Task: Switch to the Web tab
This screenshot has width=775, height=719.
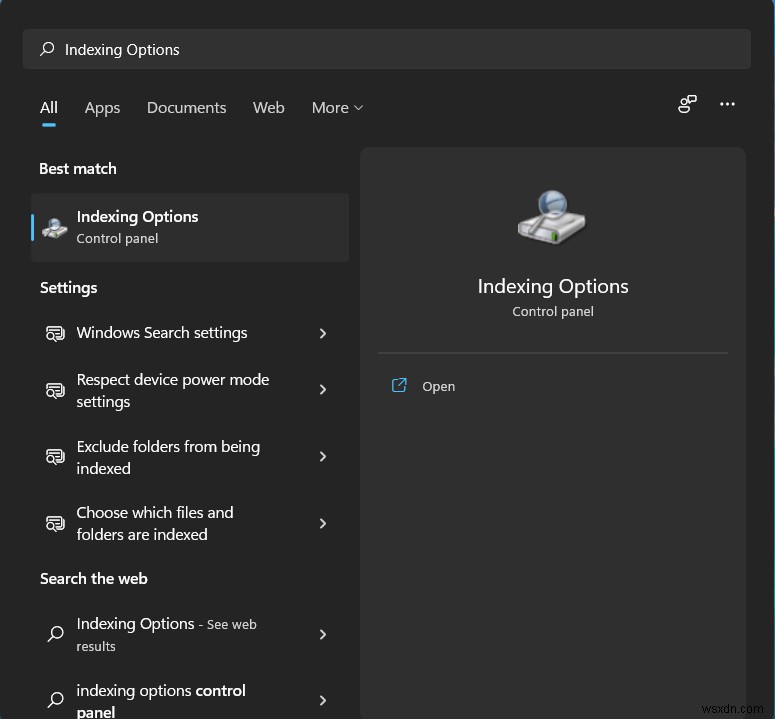Action: tap(269, 108)
